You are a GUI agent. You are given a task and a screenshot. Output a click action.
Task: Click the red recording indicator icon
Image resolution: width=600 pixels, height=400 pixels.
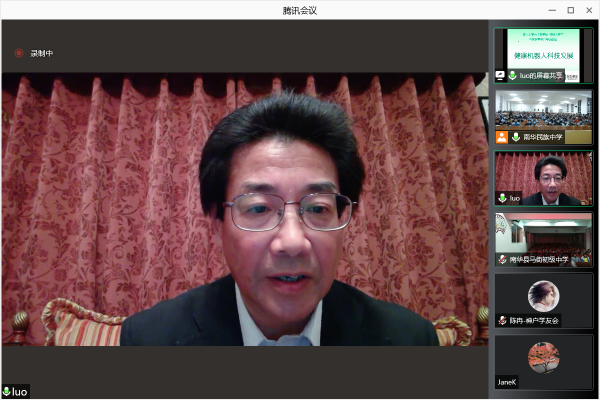coord(18,53)
